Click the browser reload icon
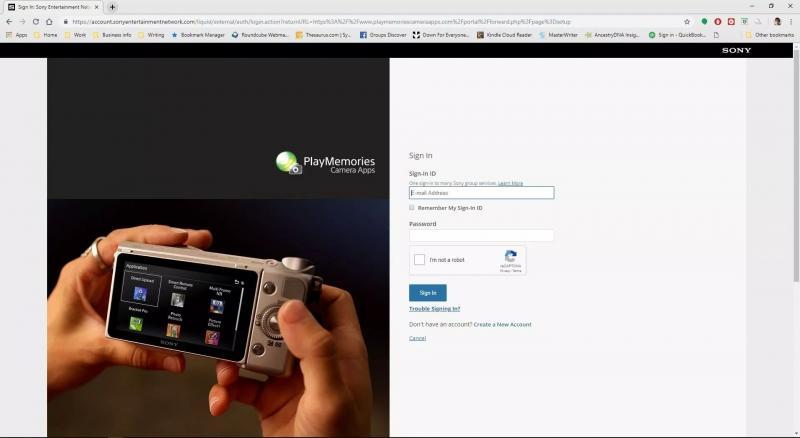Screen dimensions: 800x438 35,21
